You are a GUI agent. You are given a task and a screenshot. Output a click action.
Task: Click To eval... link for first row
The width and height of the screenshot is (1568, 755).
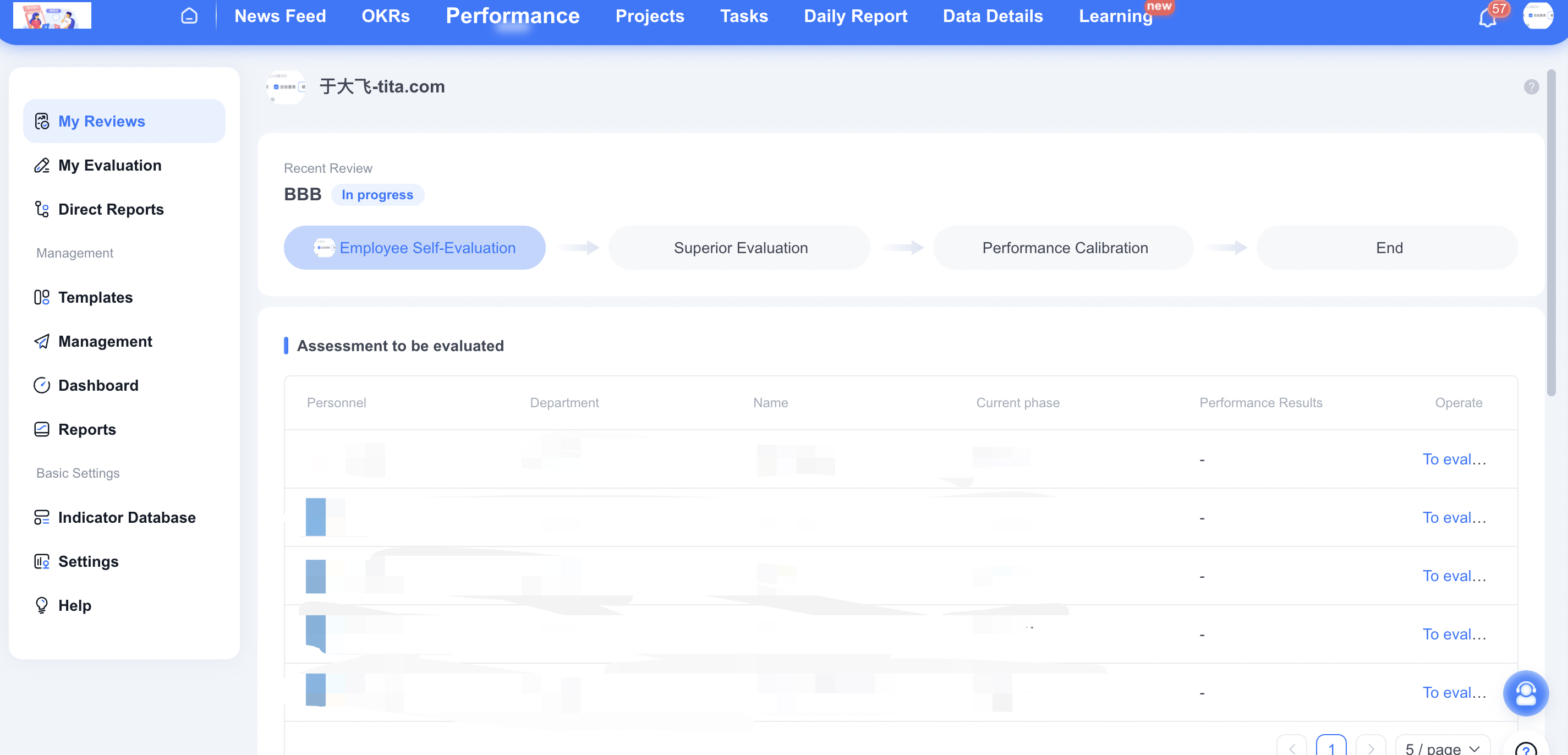click(1451, 458)
